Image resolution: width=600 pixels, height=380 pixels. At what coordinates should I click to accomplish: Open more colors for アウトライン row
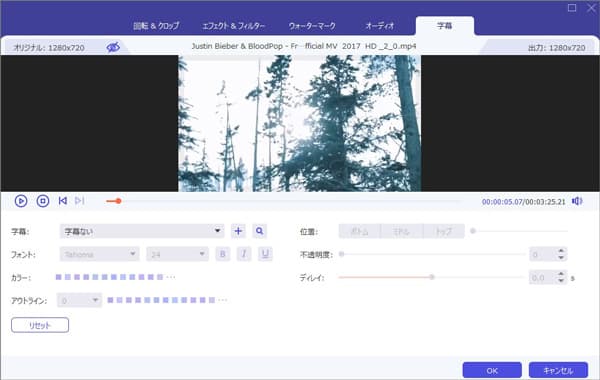(223, 300)
